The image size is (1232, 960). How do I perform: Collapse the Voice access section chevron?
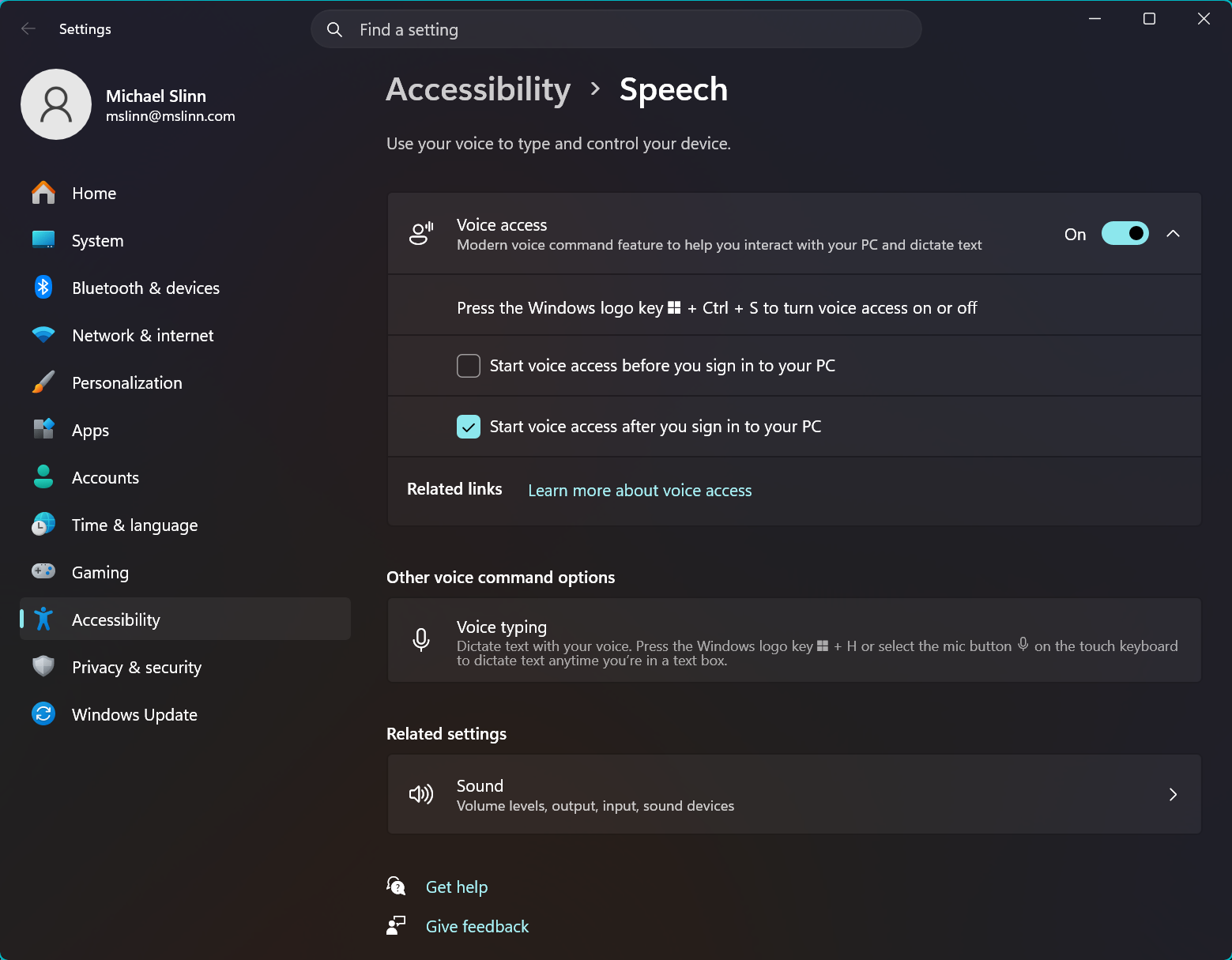(1173, 234)
